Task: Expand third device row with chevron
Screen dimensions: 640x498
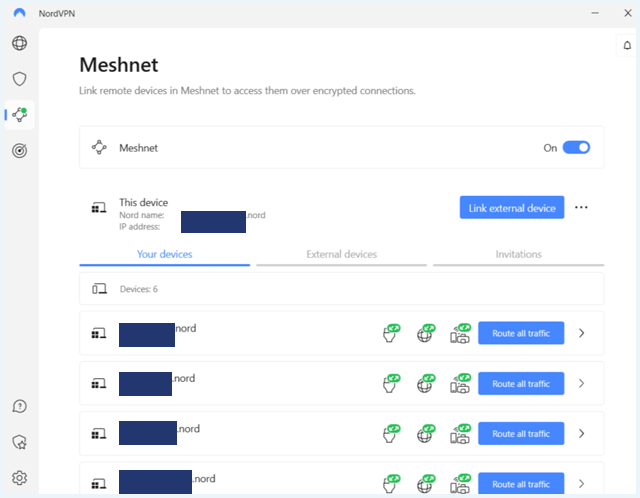Action: (582, 434)
